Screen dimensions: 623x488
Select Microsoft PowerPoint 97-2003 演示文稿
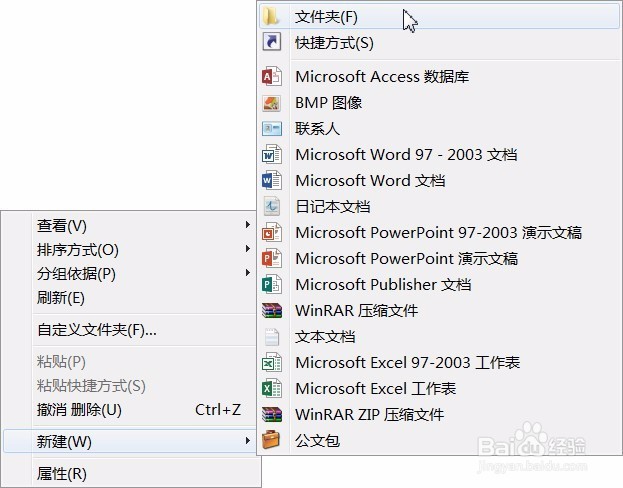[439, 232]
